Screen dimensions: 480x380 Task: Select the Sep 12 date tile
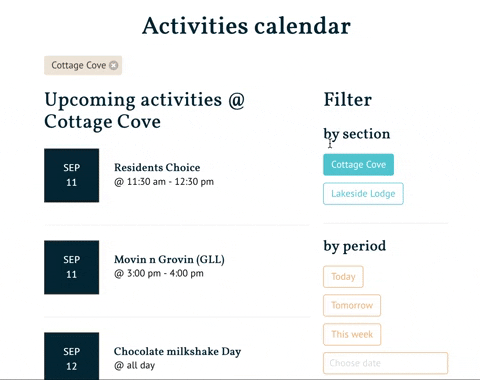[x=71, y=356]
